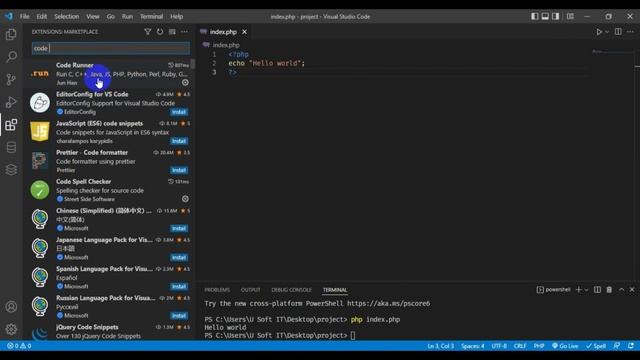Click the Extensions activity bar icon

click(11, 124)
